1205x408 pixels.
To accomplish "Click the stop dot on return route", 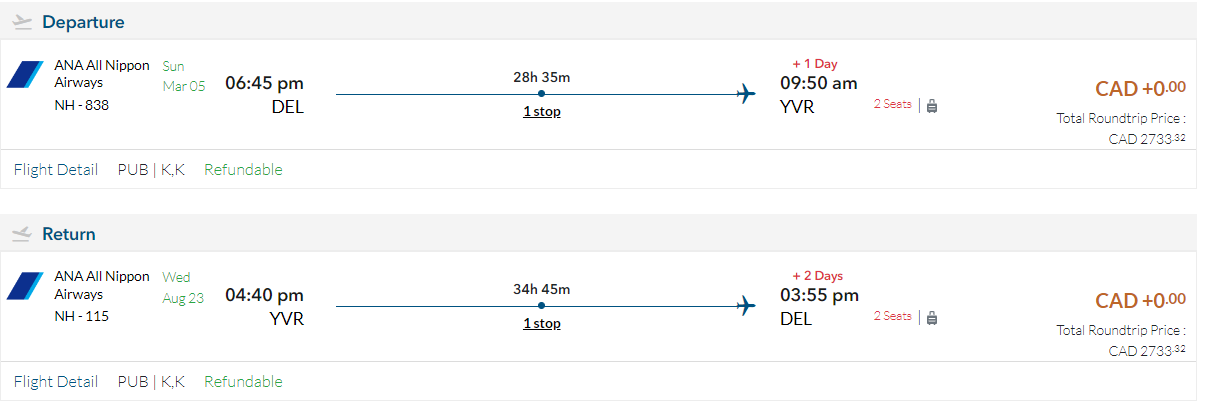I will click(x=541, y=306).
